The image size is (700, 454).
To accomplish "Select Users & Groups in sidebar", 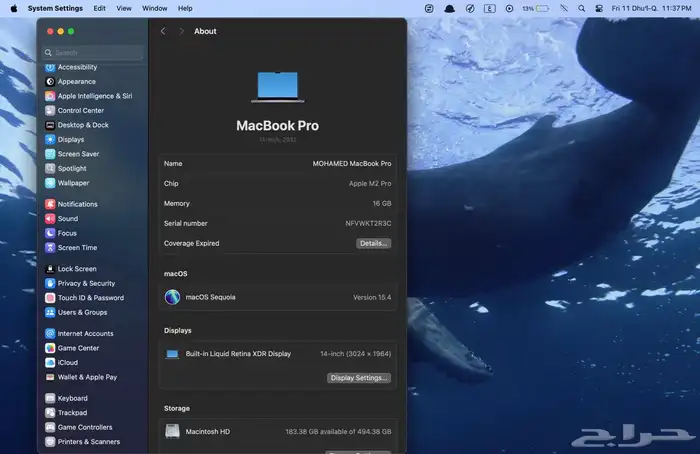I will (76, 312).
